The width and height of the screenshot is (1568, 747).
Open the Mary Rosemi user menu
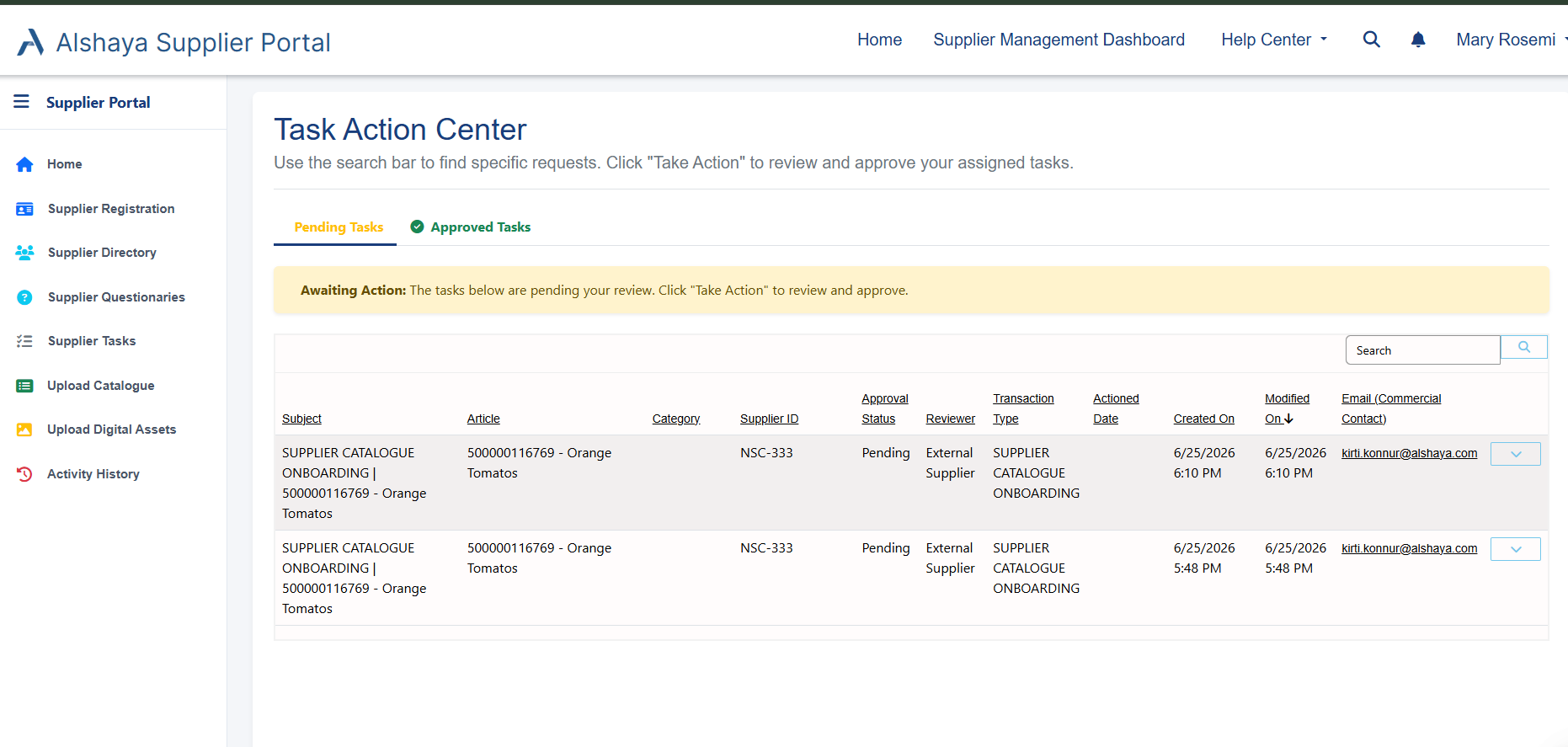pos(1511,40)
